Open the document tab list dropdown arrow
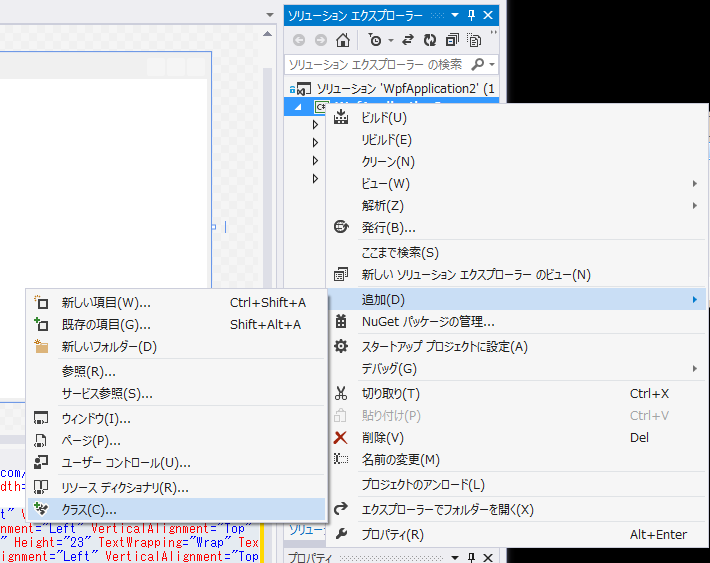 [x=270, y=15]
